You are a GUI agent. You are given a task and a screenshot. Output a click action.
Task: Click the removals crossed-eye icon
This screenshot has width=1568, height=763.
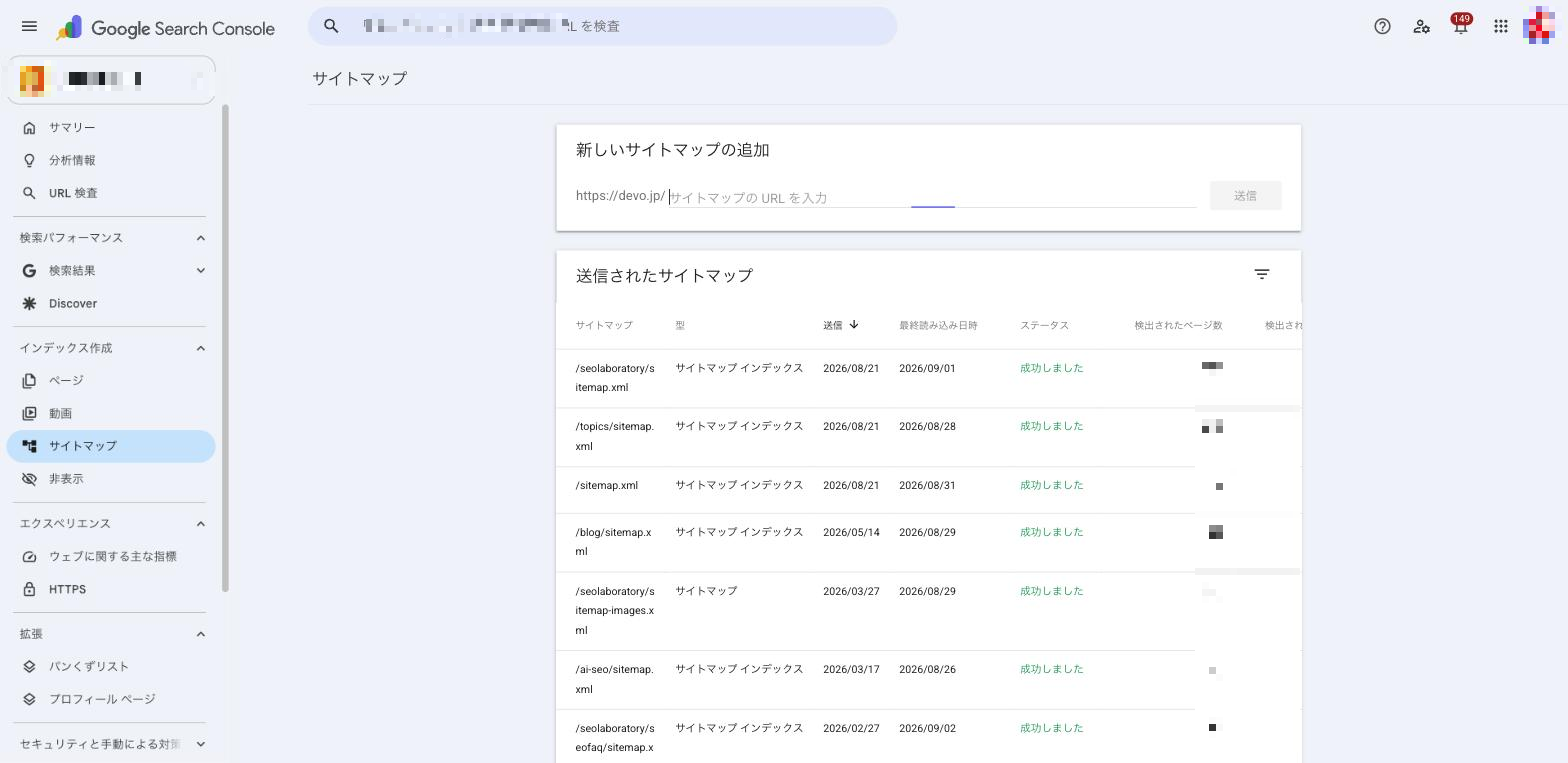pyautogui.click(x=29, y=479)
